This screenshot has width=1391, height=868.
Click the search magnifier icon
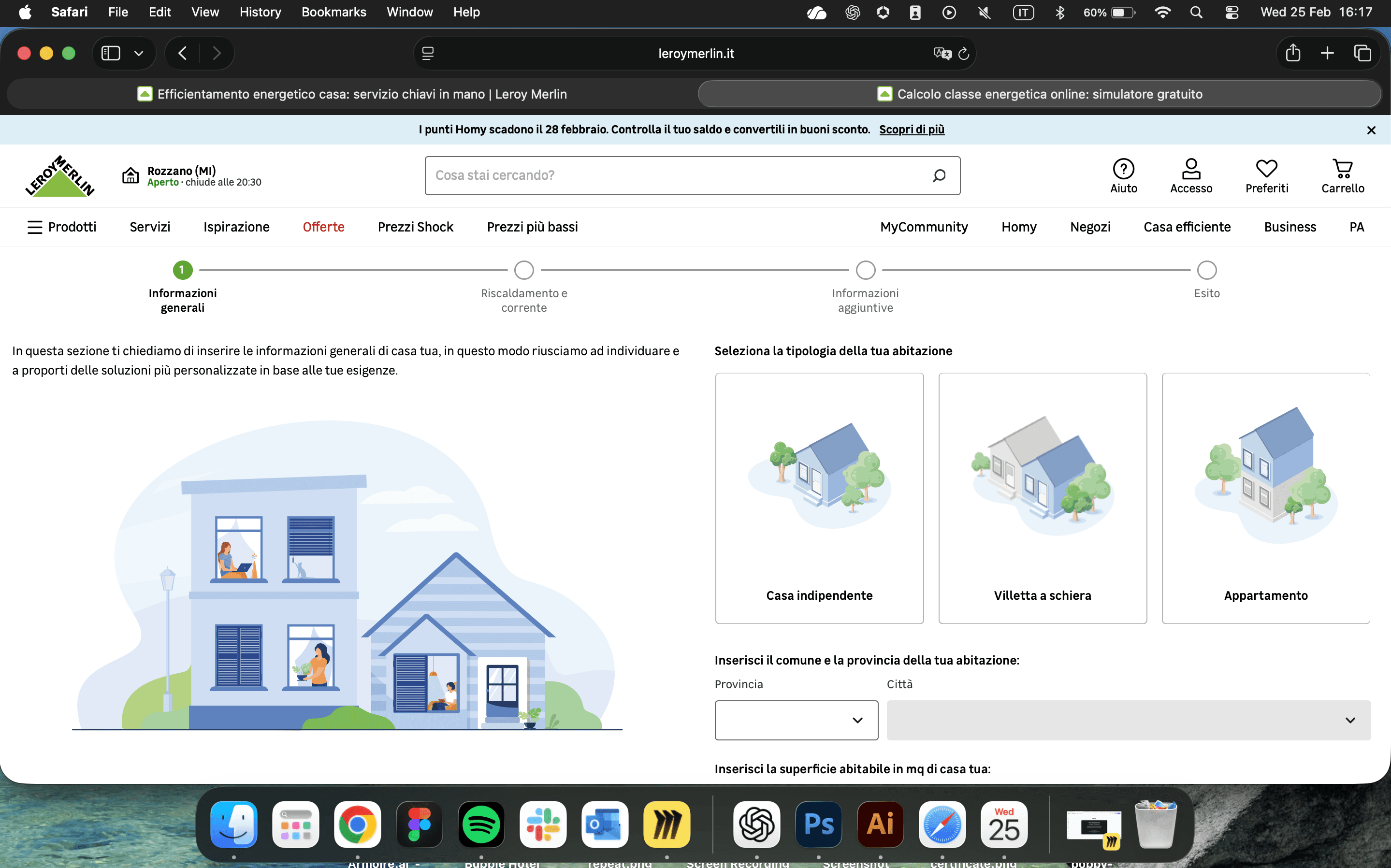[x=939, y=175]
